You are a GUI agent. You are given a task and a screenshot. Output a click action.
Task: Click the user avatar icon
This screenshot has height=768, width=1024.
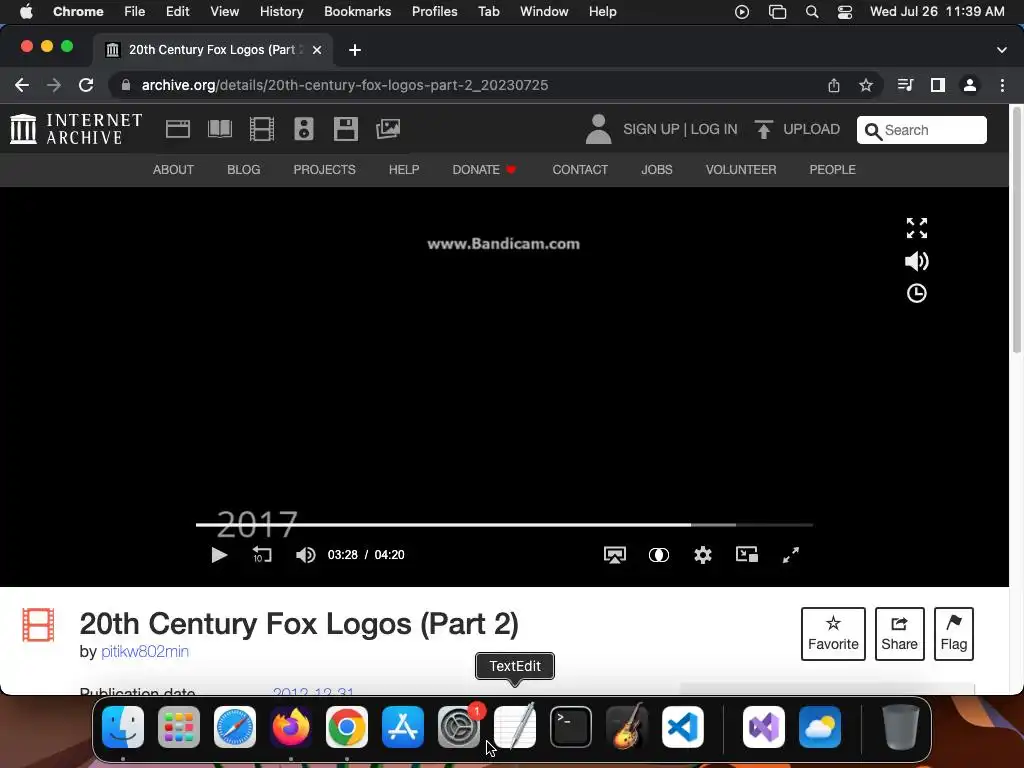598,129
